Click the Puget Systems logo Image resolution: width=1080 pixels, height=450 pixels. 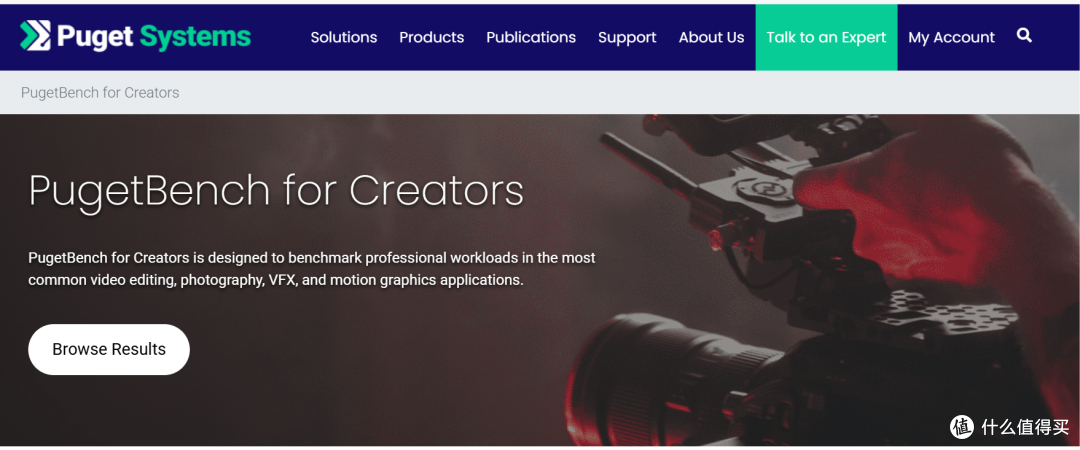[135, 37]
